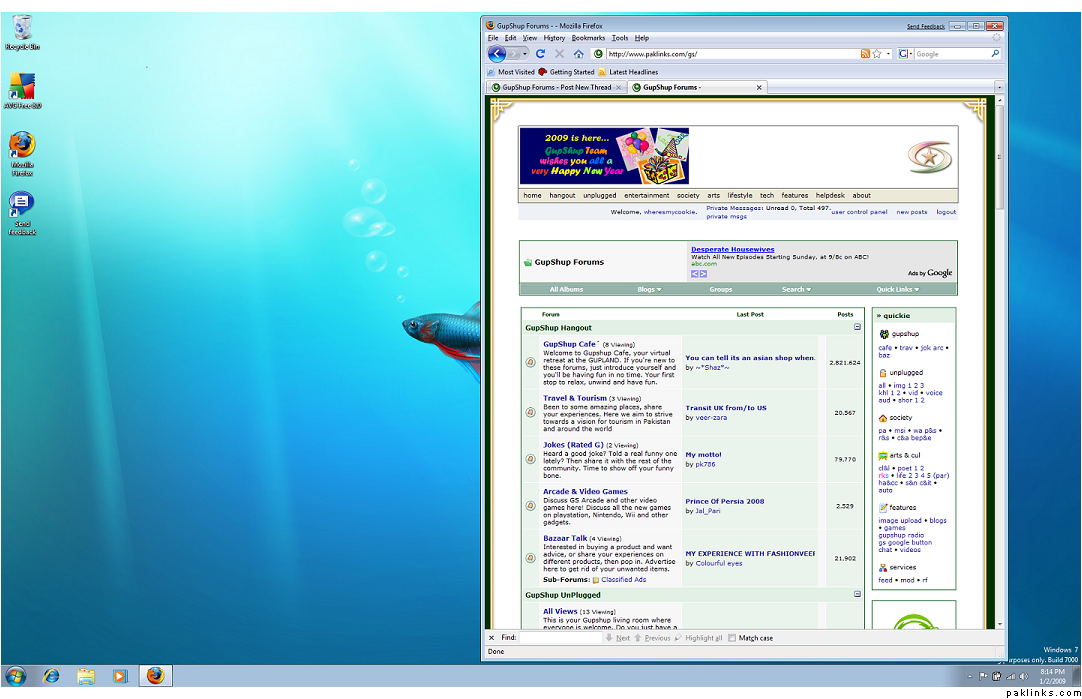The height and width of the screenshot is (699, 1082).
Task: Collapse the GupShup UnPlugged forum section
Action: coord(857,594)
